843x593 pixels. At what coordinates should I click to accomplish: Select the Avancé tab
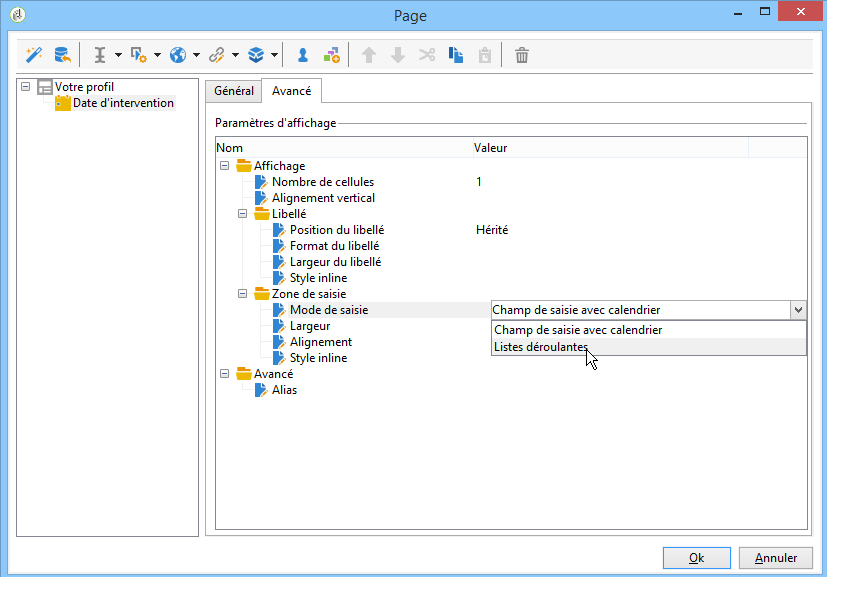pyautogui.click(x=291, y=91)
